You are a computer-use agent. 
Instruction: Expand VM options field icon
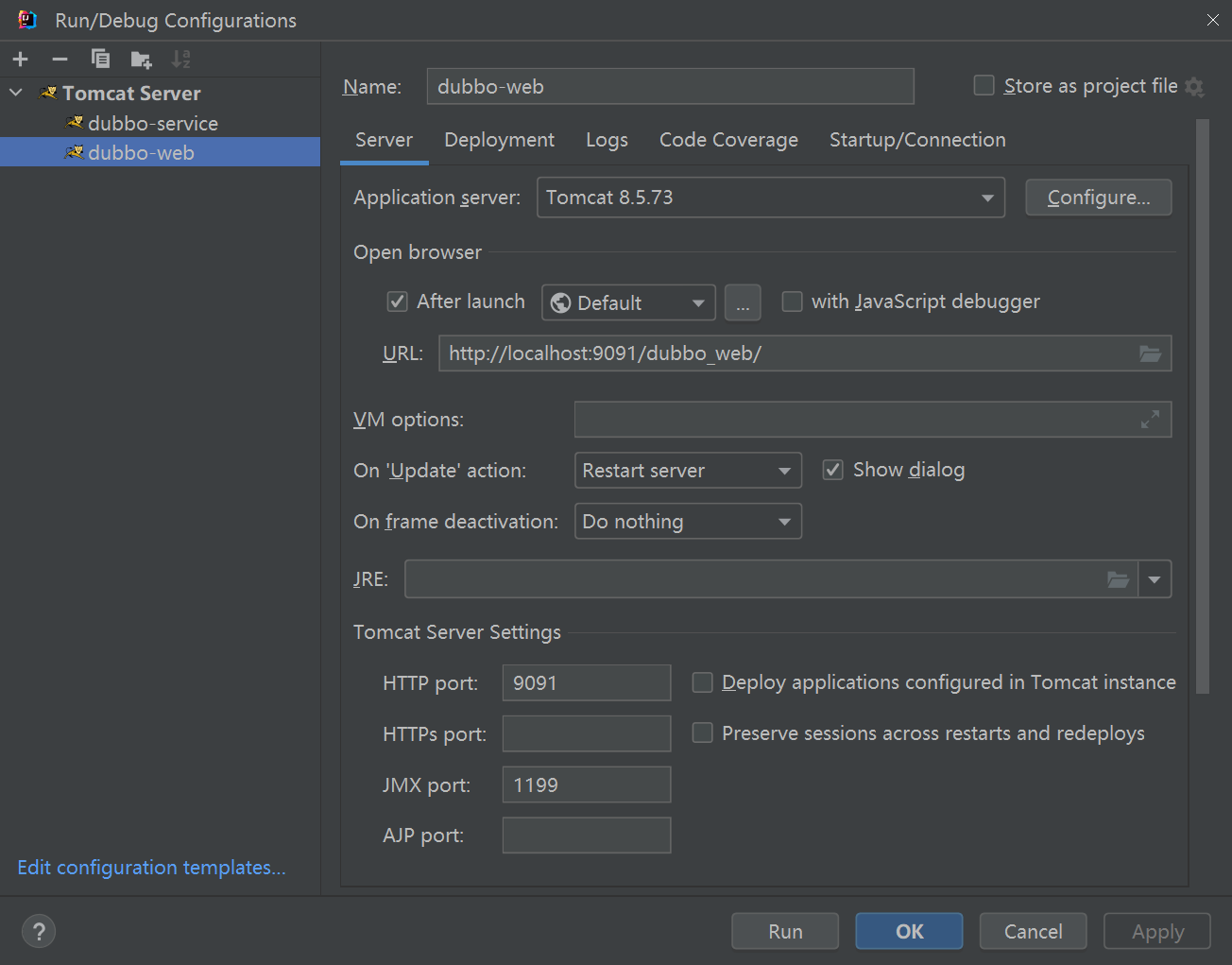1150,420
